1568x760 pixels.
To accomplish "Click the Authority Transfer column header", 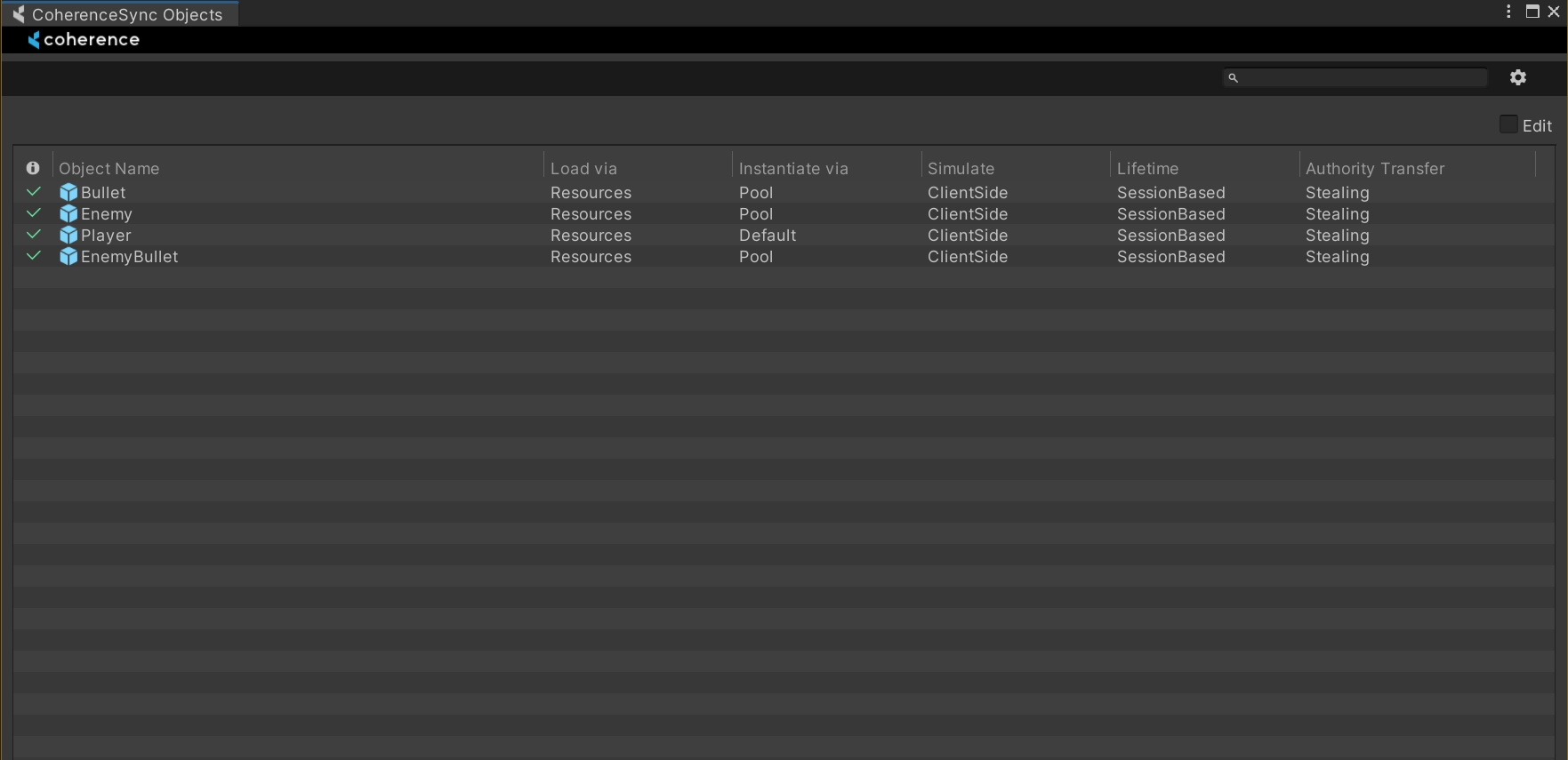I will pyautogui.click(x=1374, y=168).
